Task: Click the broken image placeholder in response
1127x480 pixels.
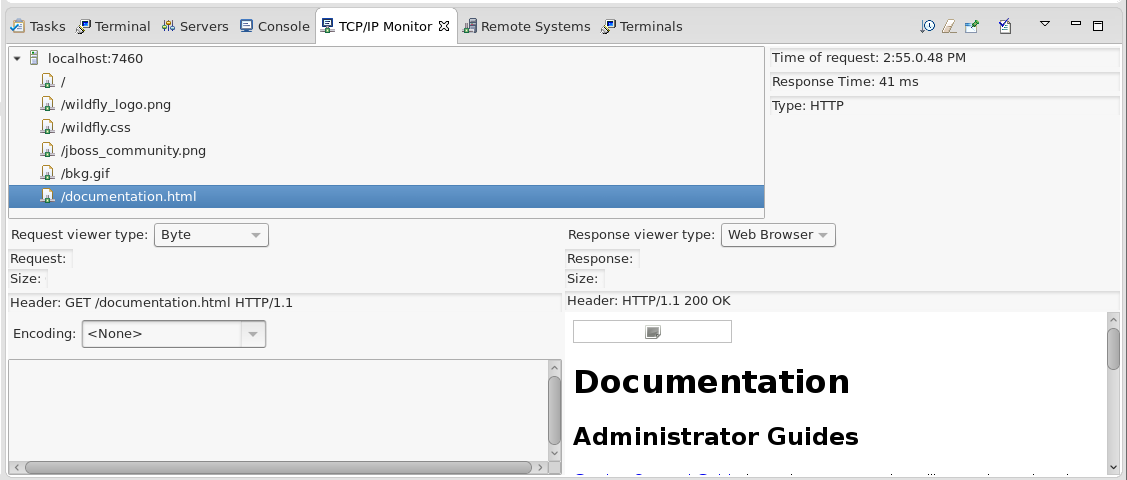Action: [652, 332]
